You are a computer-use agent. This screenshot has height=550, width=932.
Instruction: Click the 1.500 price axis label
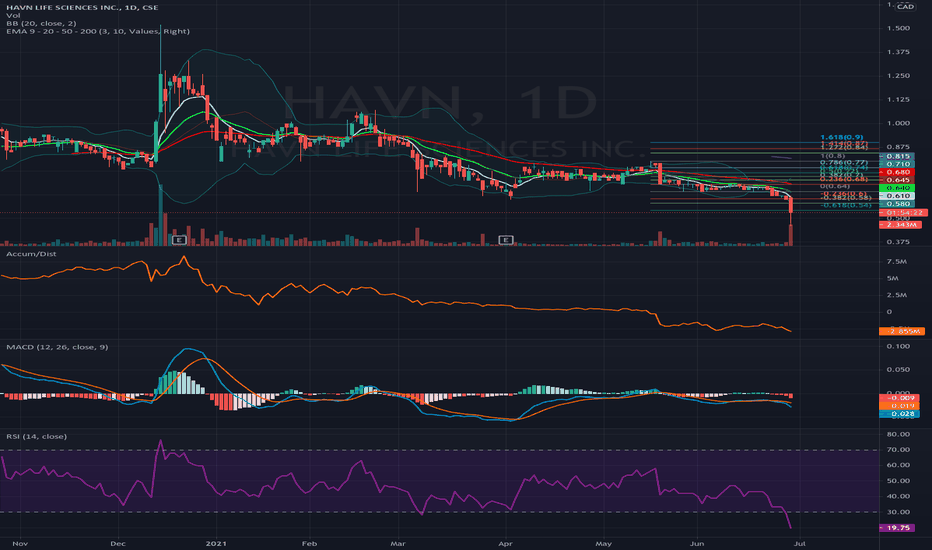click(x=898, y=28)
